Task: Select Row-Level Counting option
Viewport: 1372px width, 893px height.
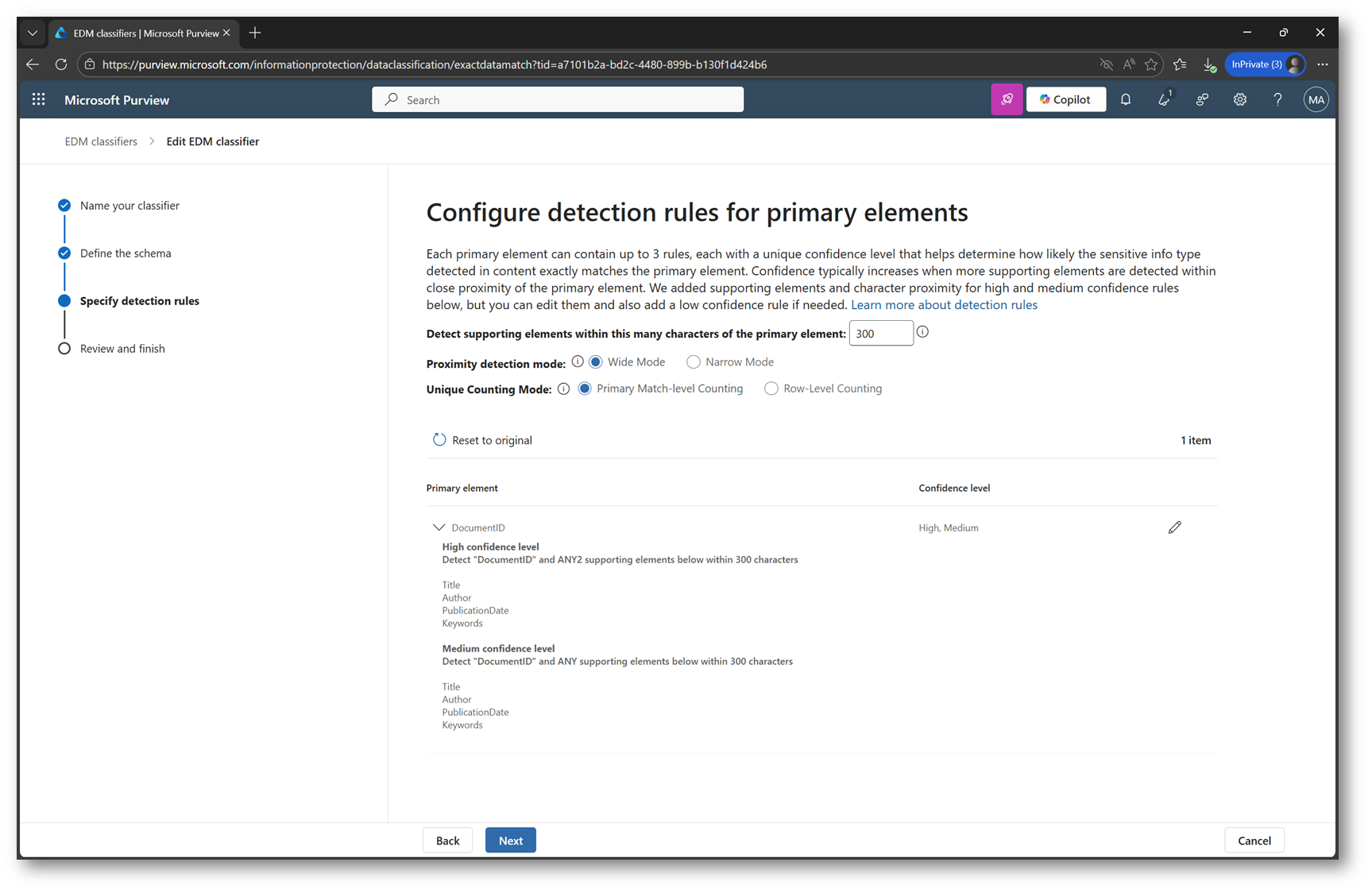Action: 771,389
